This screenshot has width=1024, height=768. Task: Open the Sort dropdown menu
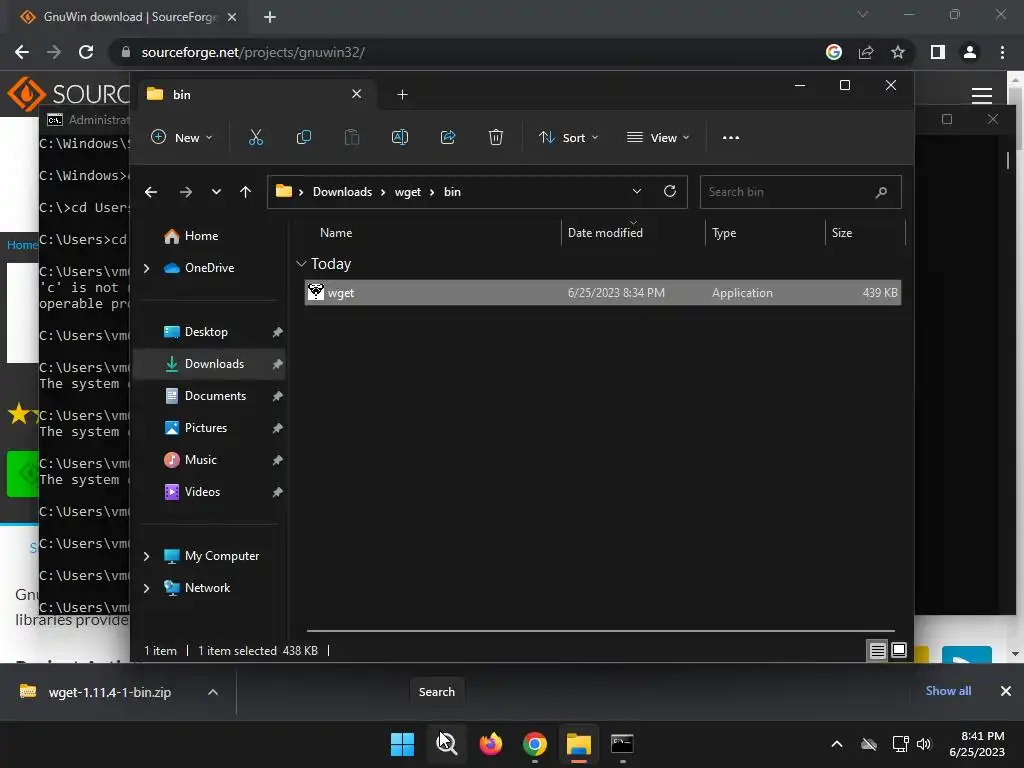tap(568, 137)
